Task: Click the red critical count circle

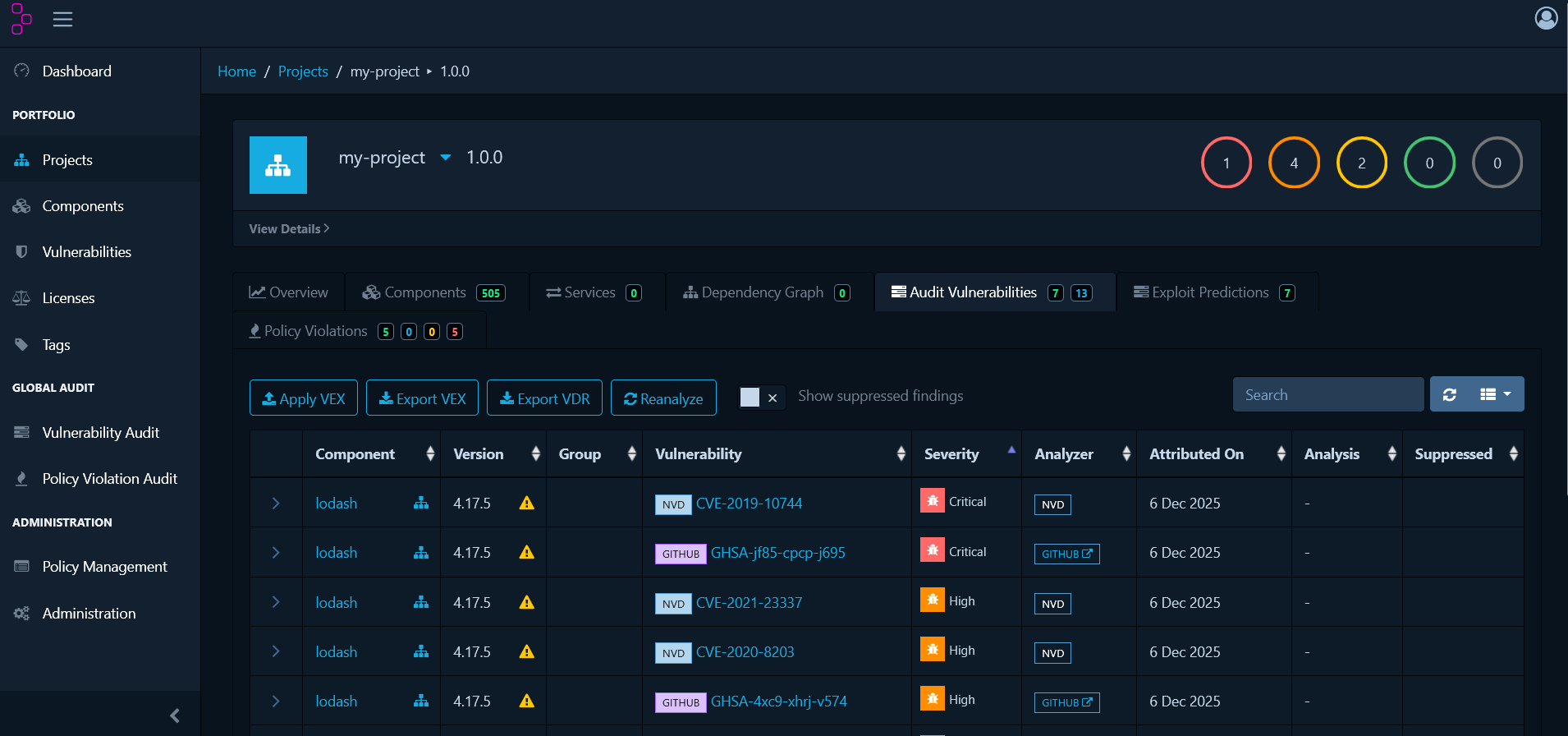Action: (1226, 163)
